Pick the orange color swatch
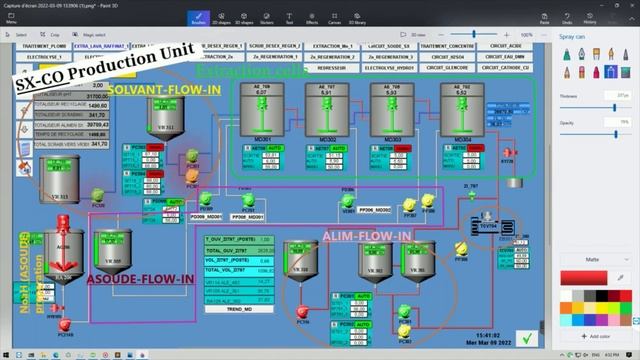Image resolution: width=640 pixels, height=360 pixels. coord(566,308)
